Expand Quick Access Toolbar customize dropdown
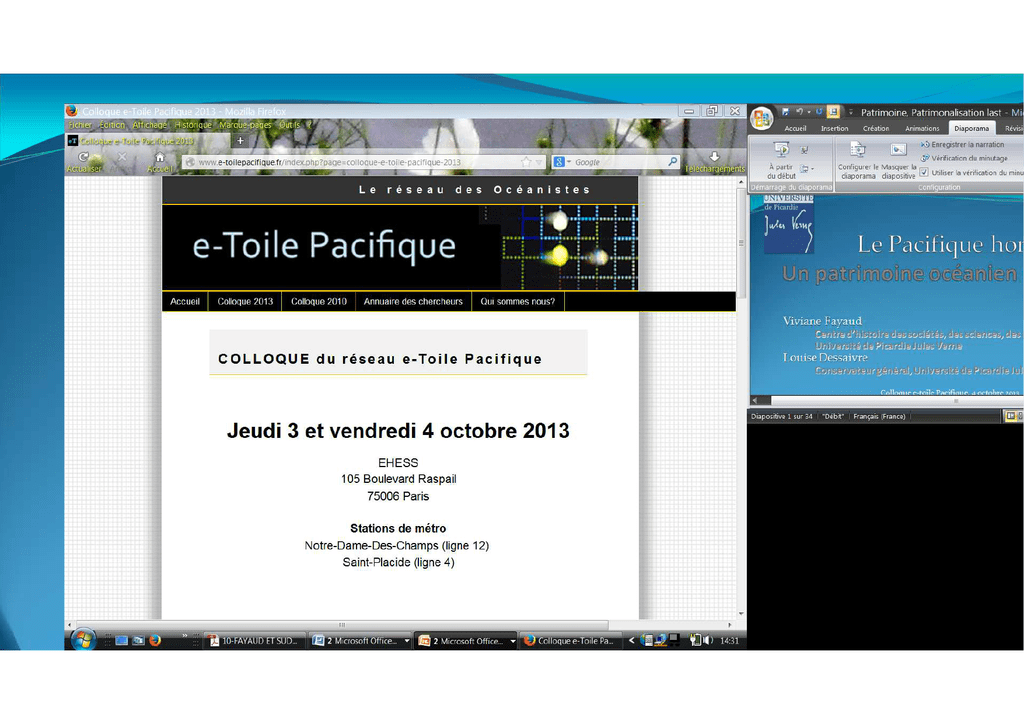Screen dimensions: 1024x724 [849, 112]
